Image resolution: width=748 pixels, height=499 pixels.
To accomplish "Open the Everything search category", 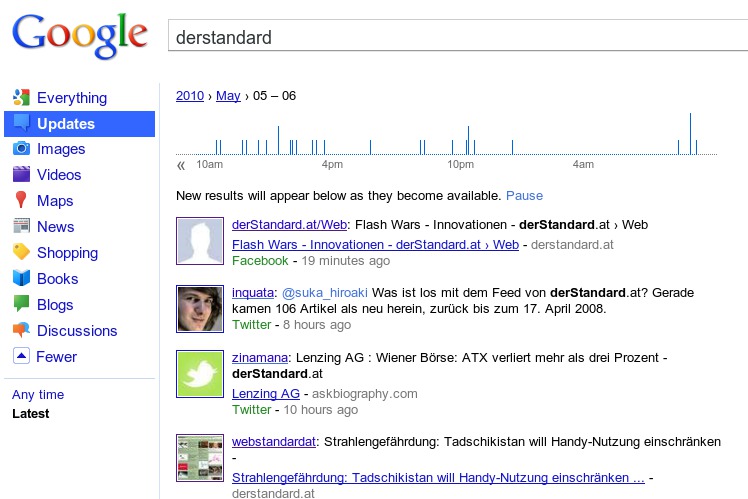I will pos(72,98).
